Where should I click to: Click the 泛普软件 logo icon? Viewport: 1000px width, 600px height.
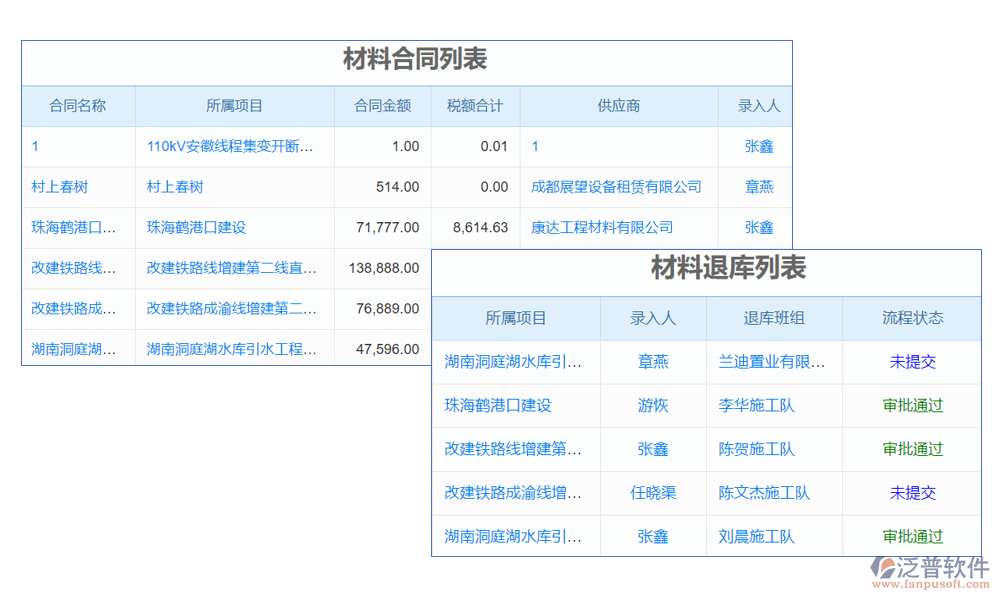click(x=884, y=569)
